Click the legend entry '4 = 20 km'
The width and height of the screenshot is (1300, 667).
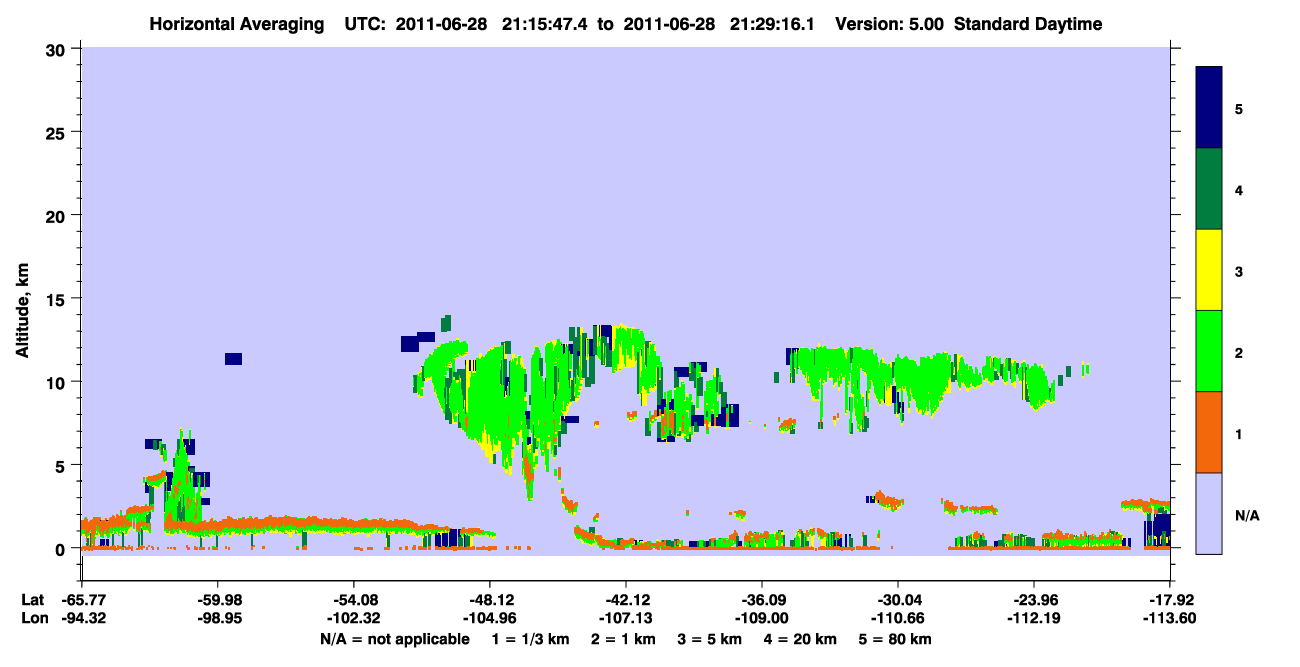(802, 639)
